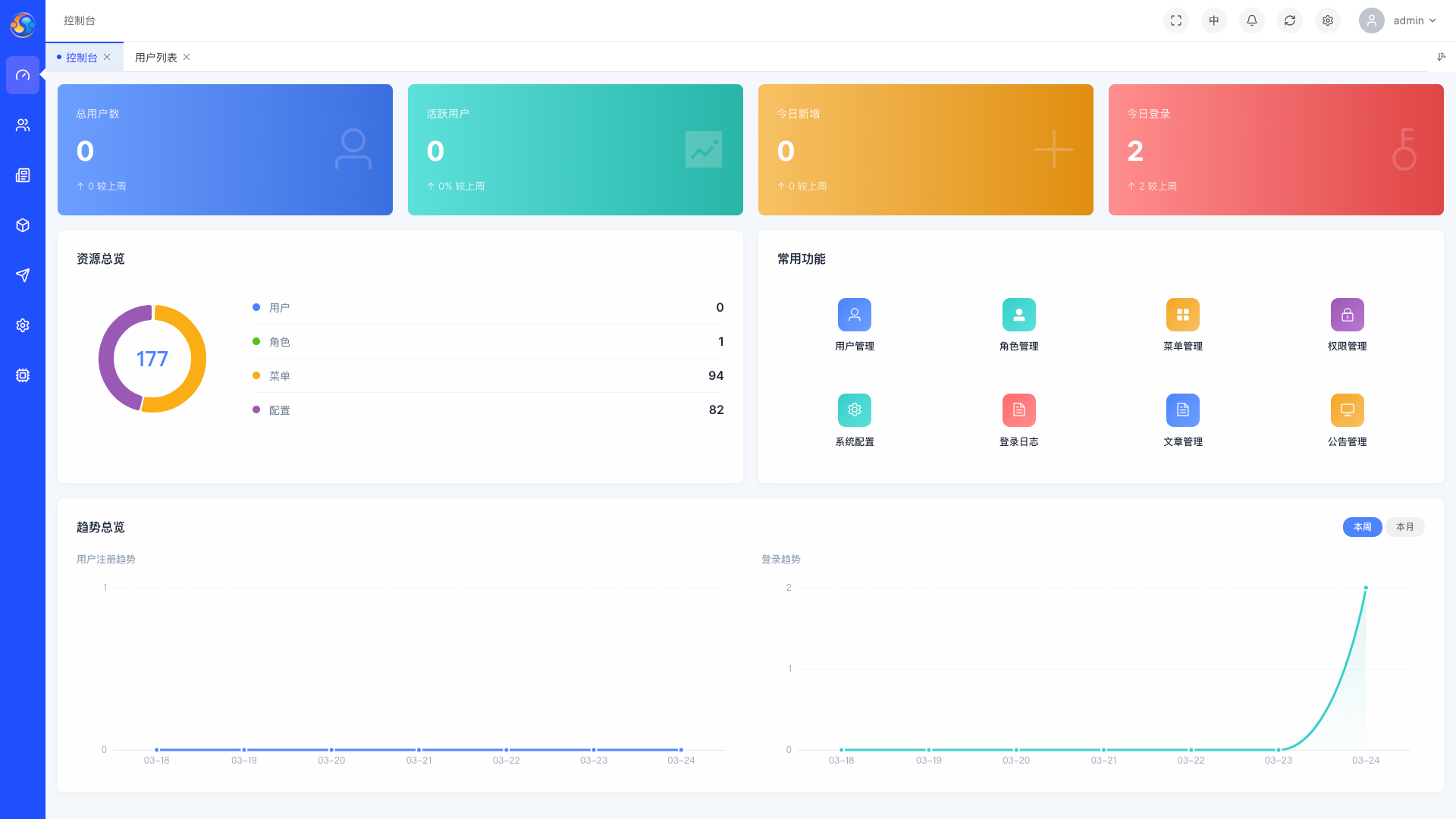Click the paper plane sidebar icon

23,275
